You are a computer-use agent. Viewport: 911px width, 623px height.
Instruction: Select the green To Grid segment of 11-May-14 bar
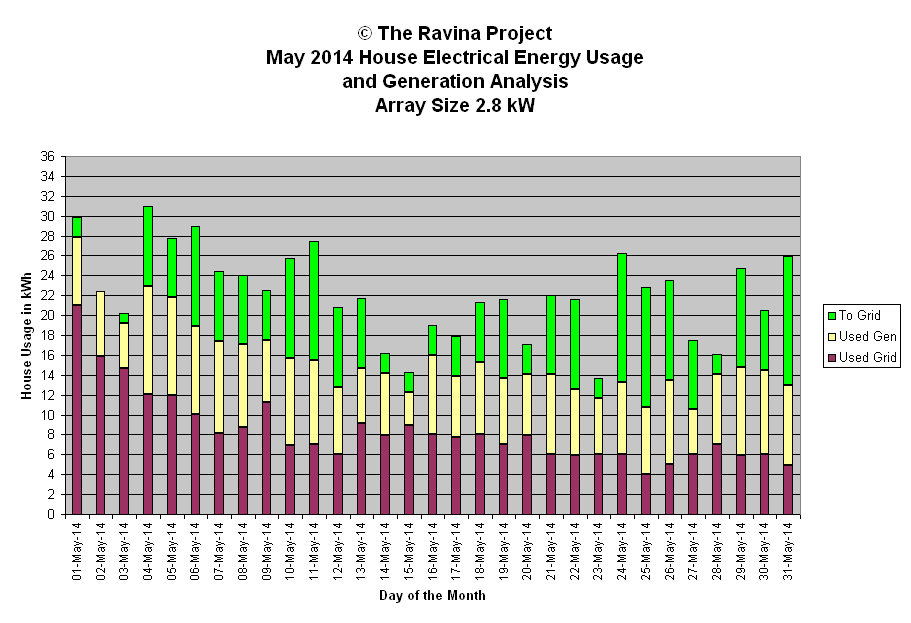pyautogui.click(x=314, y=301)
